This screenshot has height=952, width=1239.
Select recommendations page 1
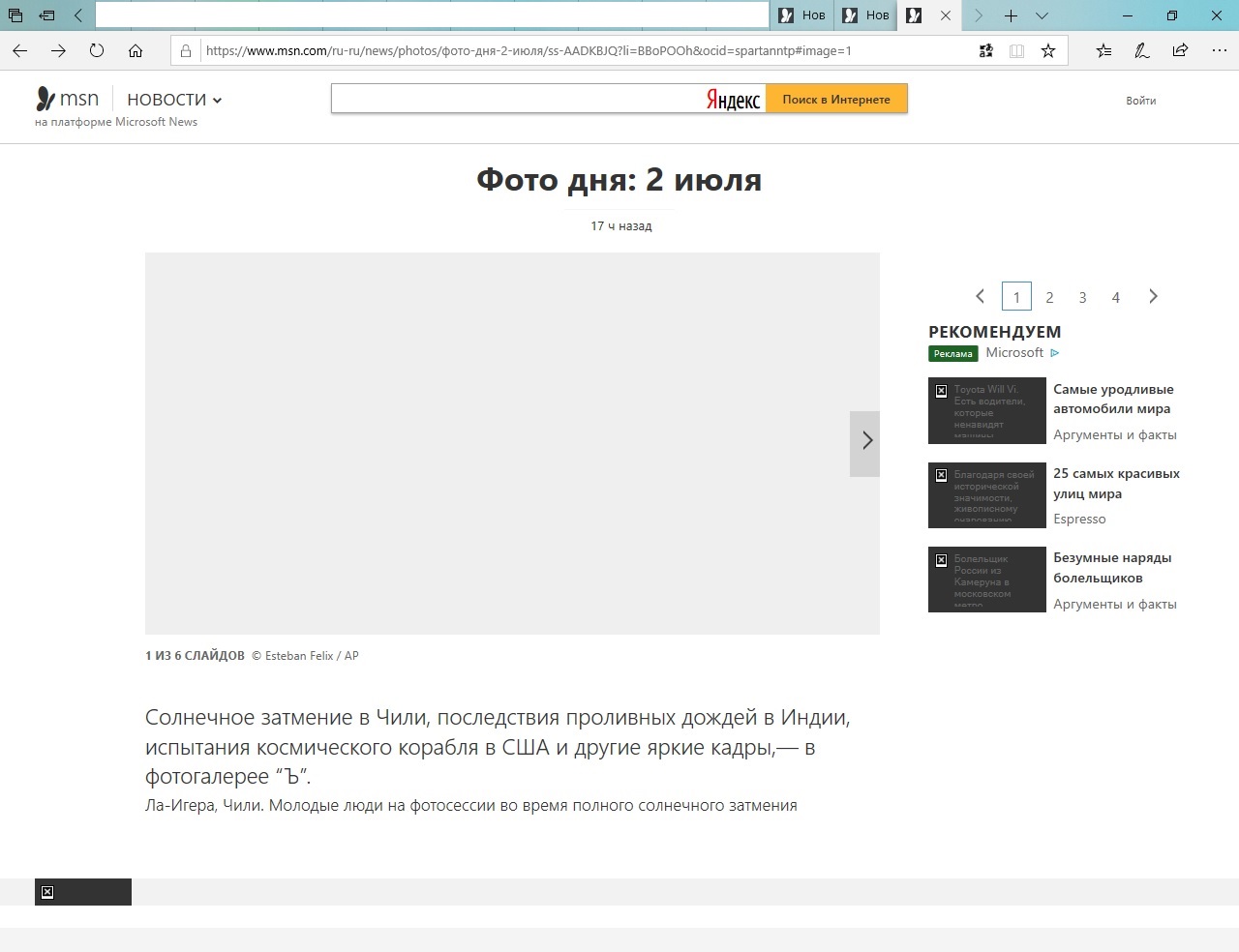coord(1016,297)
